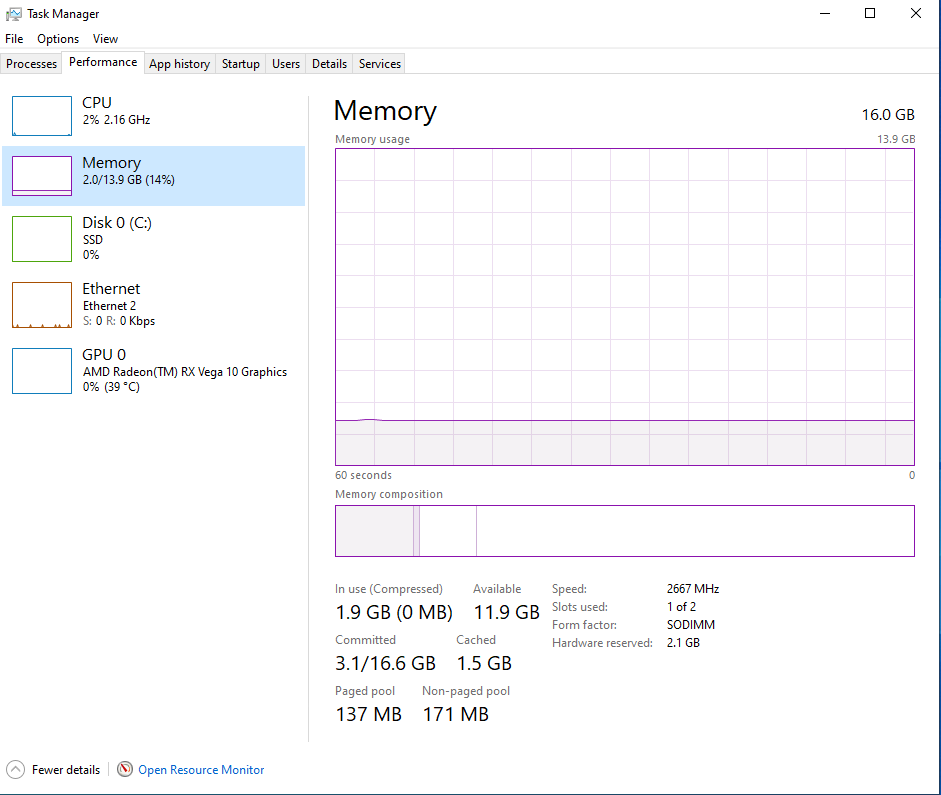The height and width of the screenshot is (795, 941).
Task: Select the GPU 0 mini graph thumbnail
Action: click(42, 371)
